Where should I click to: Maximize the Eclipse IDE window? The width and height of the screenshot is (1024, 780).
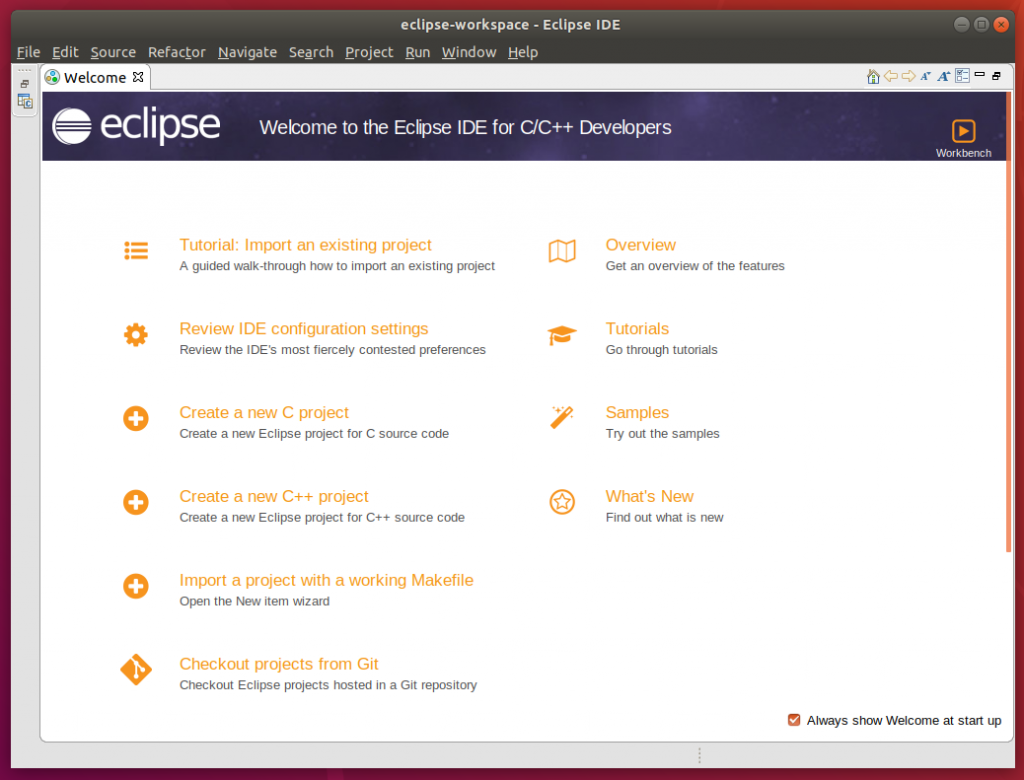pyautogui.click(x=981, y=25)
